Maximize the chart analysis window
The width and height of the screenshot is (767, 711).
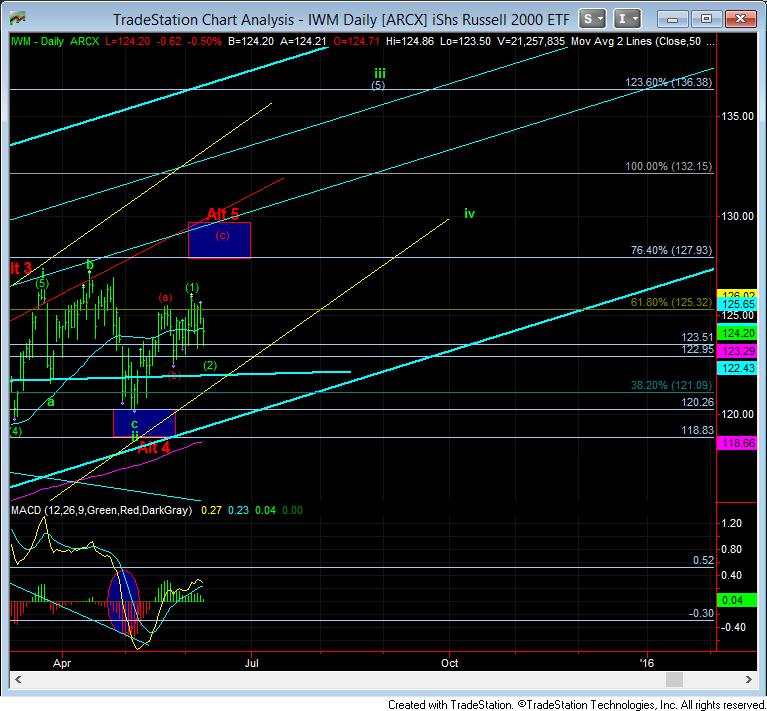pyautogui.click(x=706, y=19)
